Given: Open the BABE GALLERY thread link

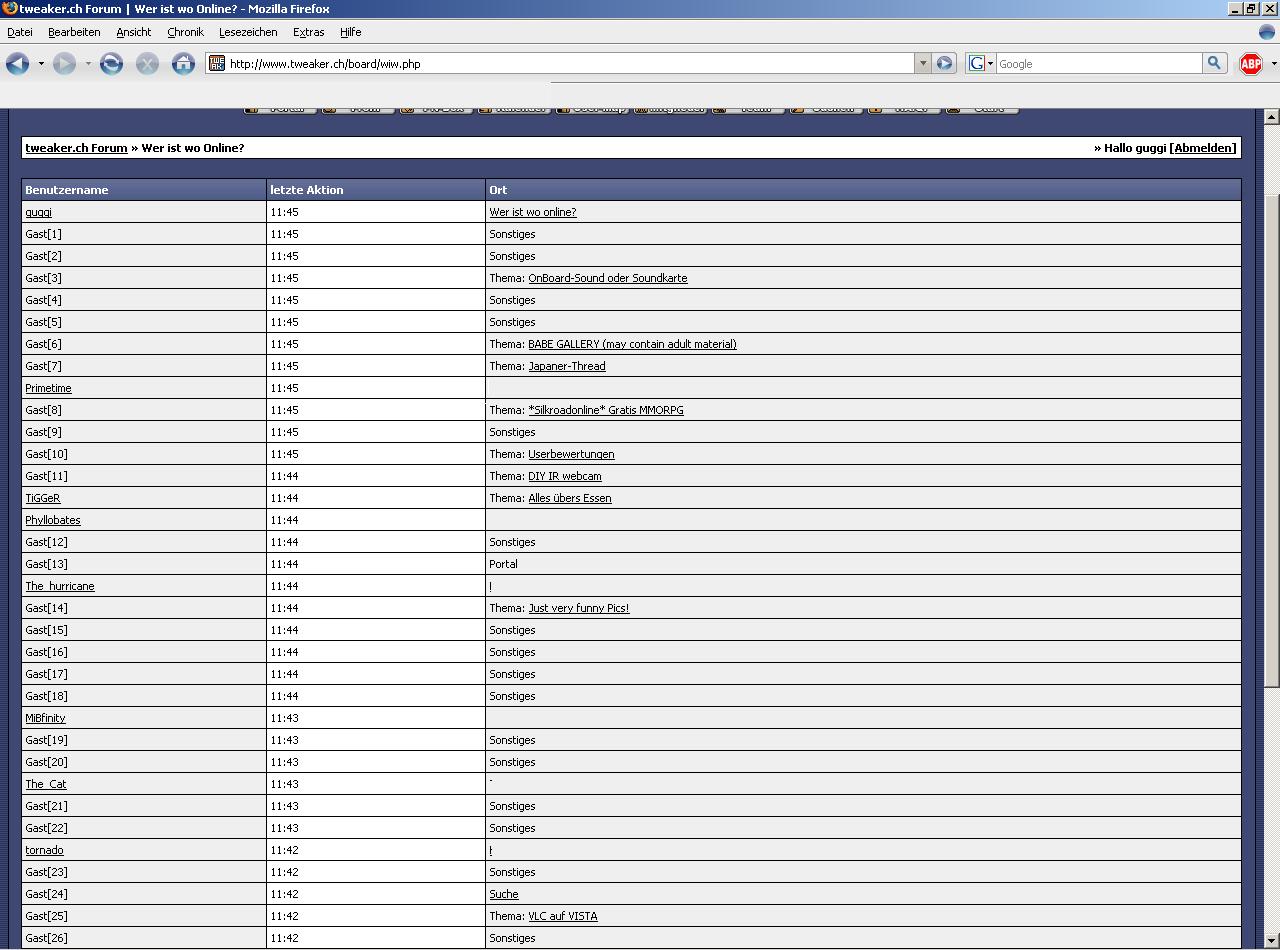Looking at the screenshot, I should click(632, 344).
